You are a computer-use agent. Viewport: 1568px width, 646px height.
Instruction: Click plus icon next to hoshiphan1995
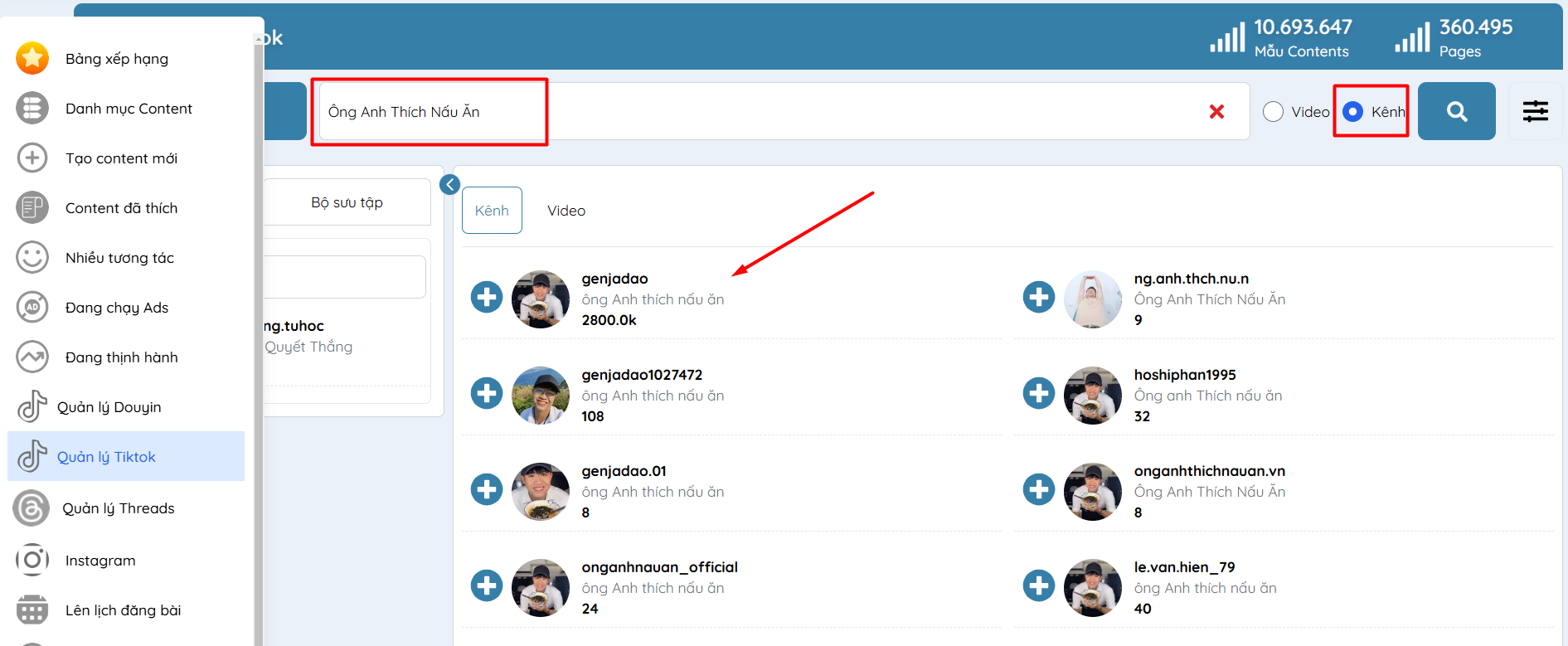click(x=1038, y=393)
